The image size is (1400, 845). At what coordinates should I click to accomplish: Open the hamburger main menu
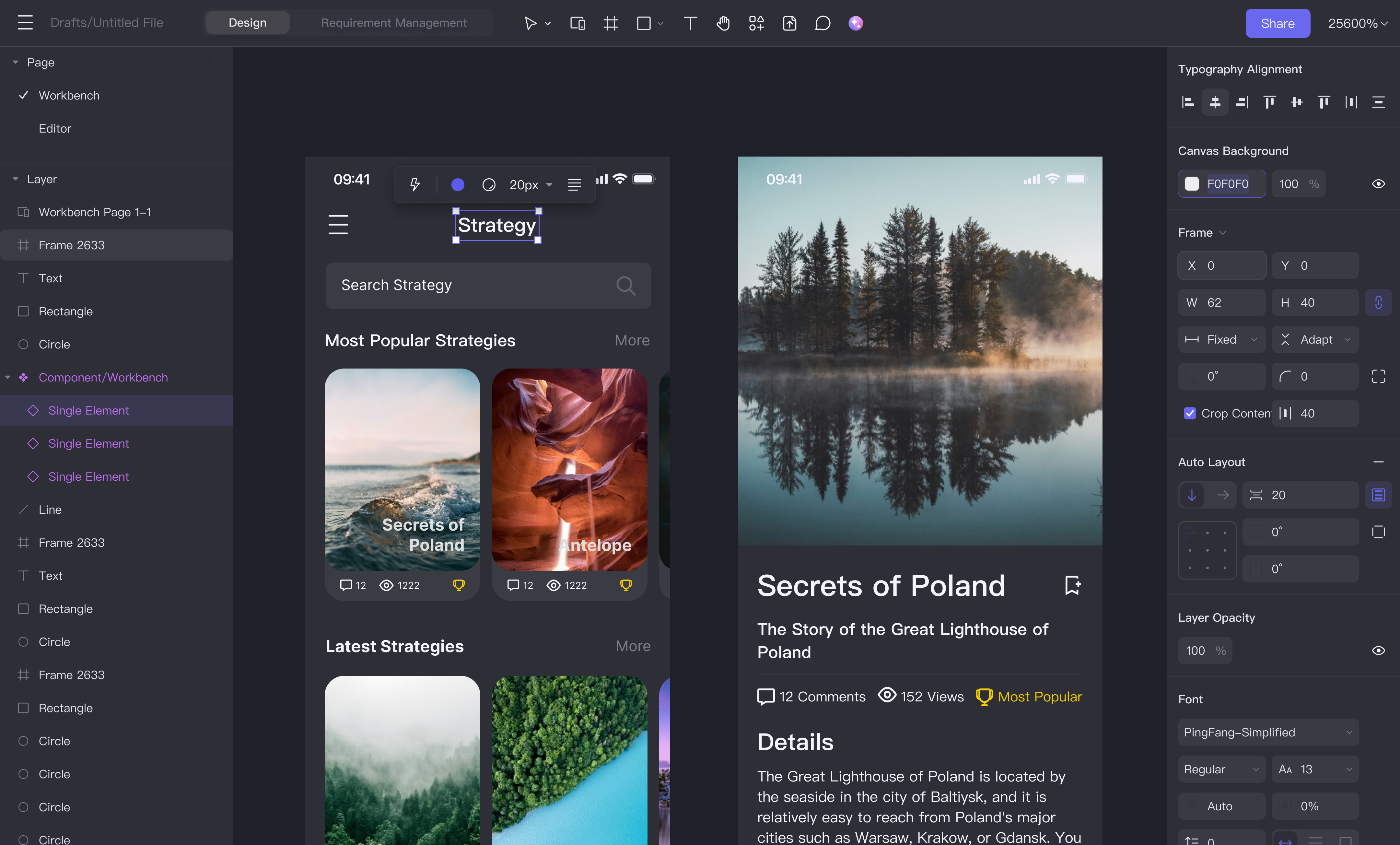pyautogui.click(x=25, y=23)
